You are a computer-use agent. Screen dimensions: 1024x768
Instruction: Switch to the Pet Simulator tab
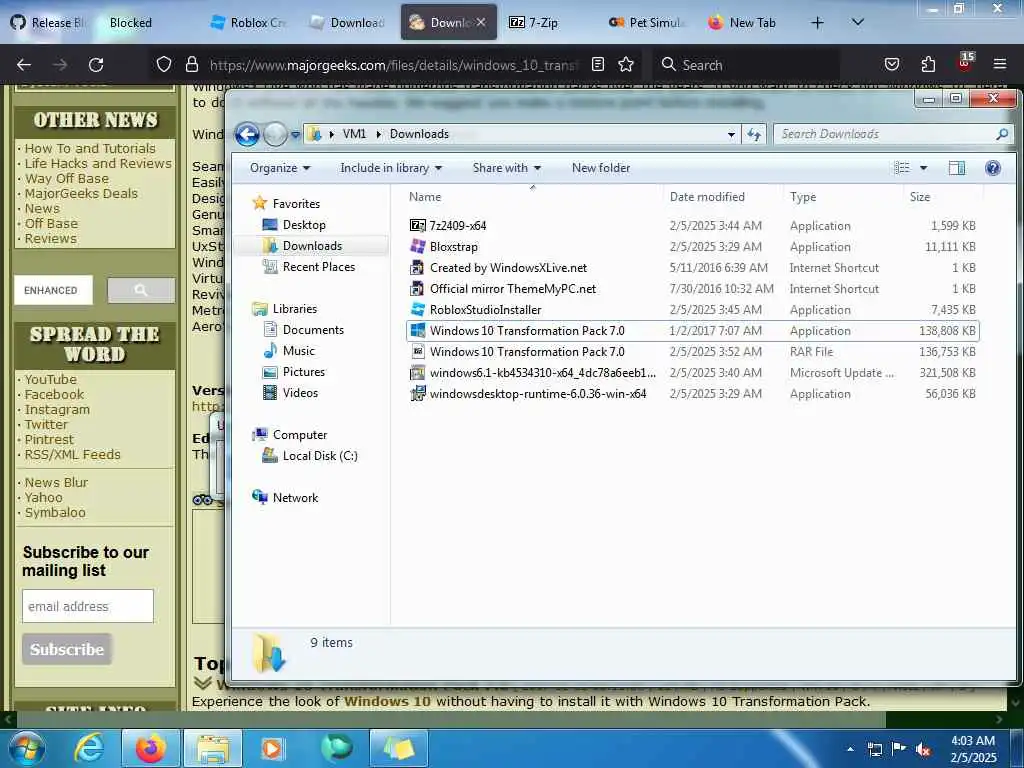(647, 22)
